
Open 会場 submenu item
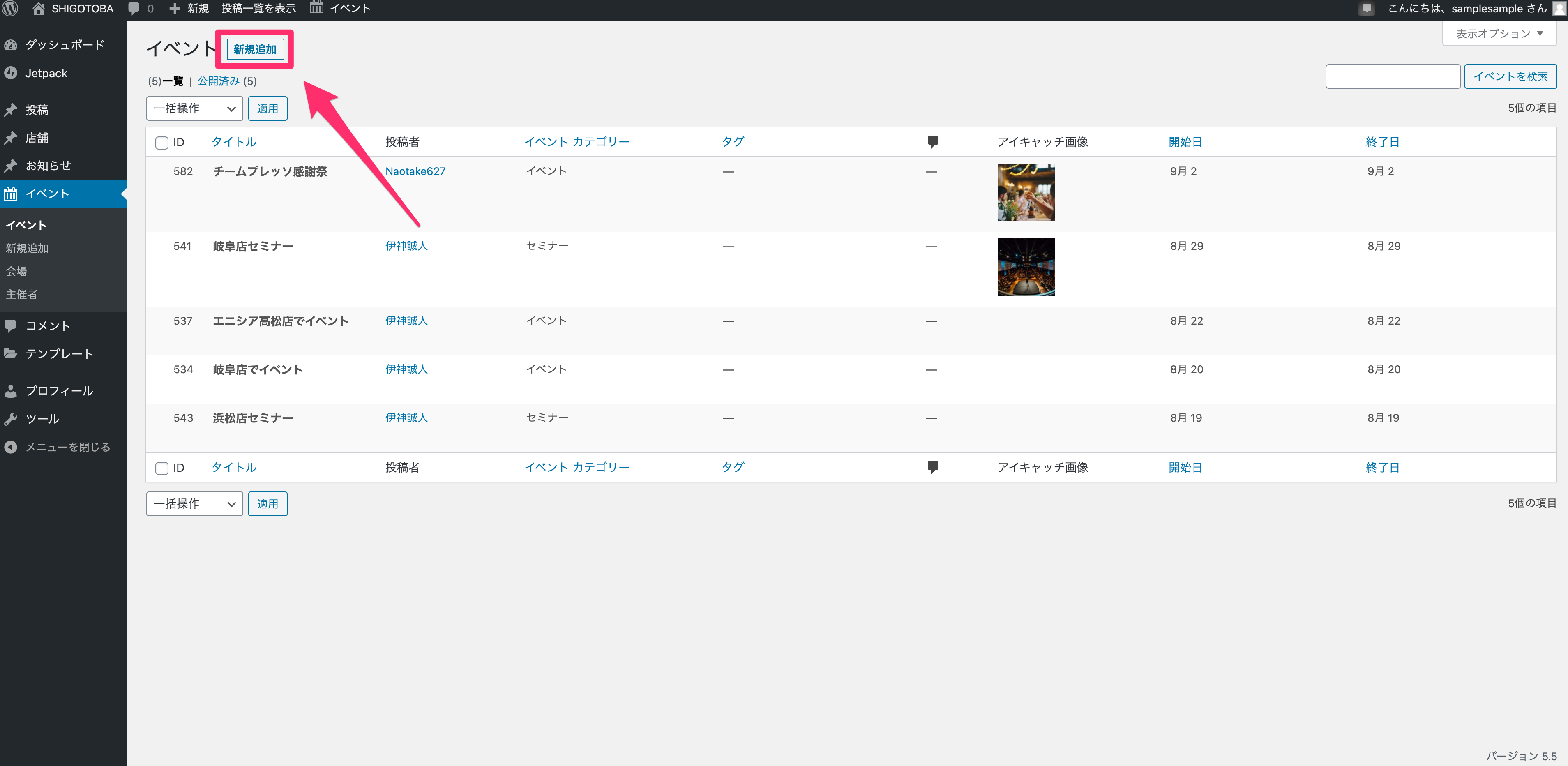tap(16, 271)
